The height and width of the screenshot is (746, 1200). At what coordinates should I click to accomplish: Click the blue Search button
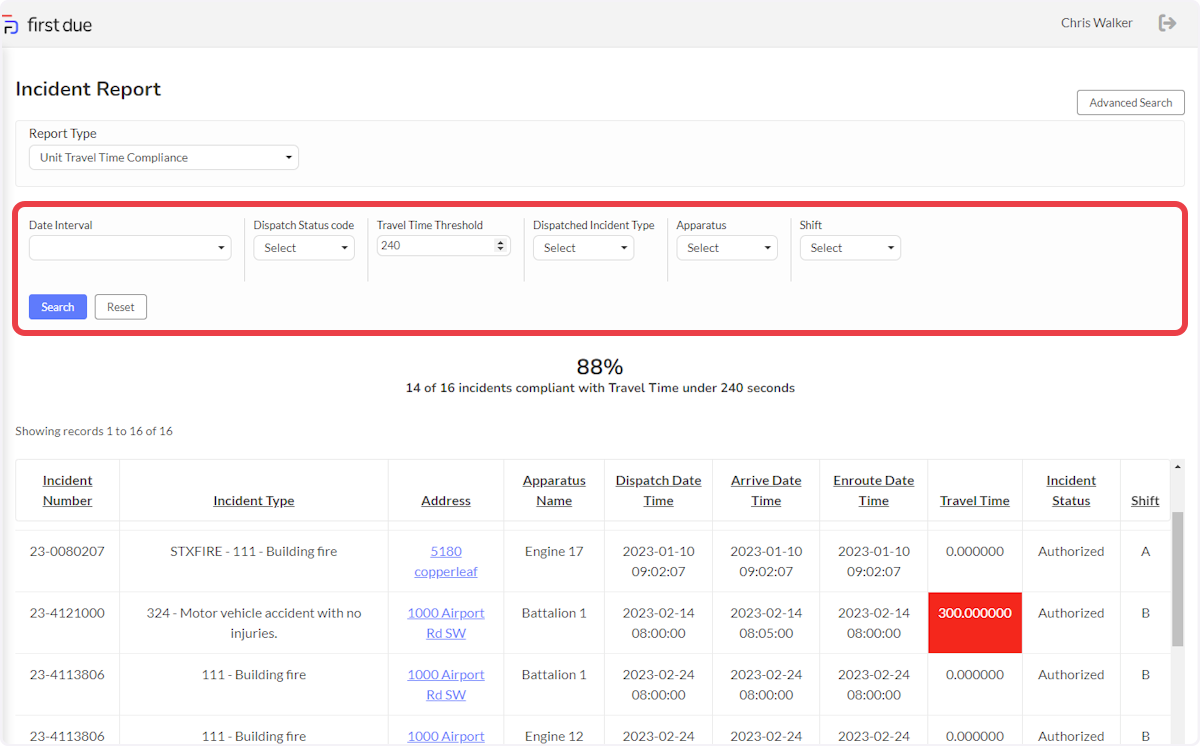point(58,307)
